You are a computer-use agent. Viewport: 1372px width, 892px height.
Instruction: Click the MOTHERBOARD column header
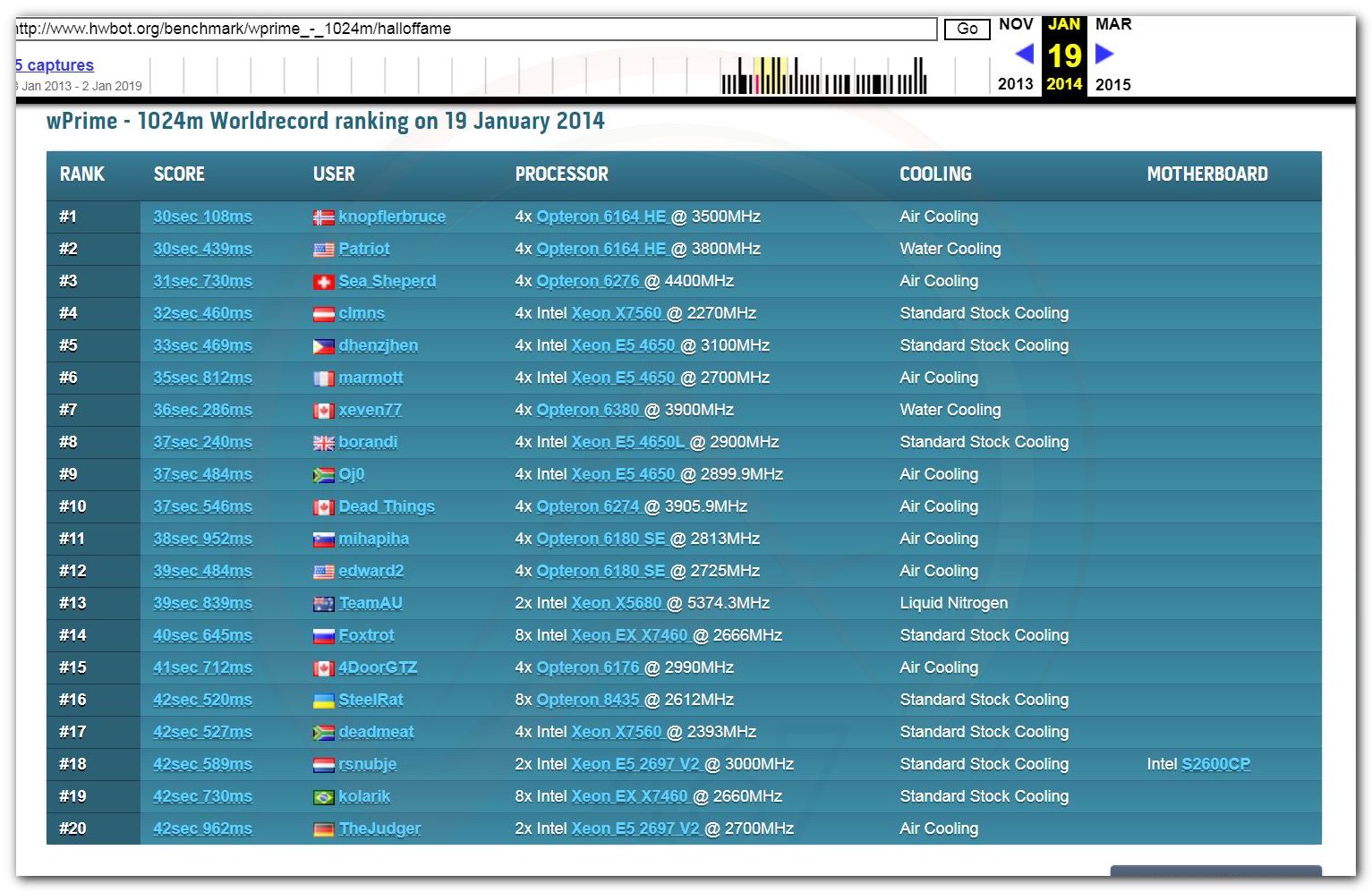click(x=1207, y=174)
